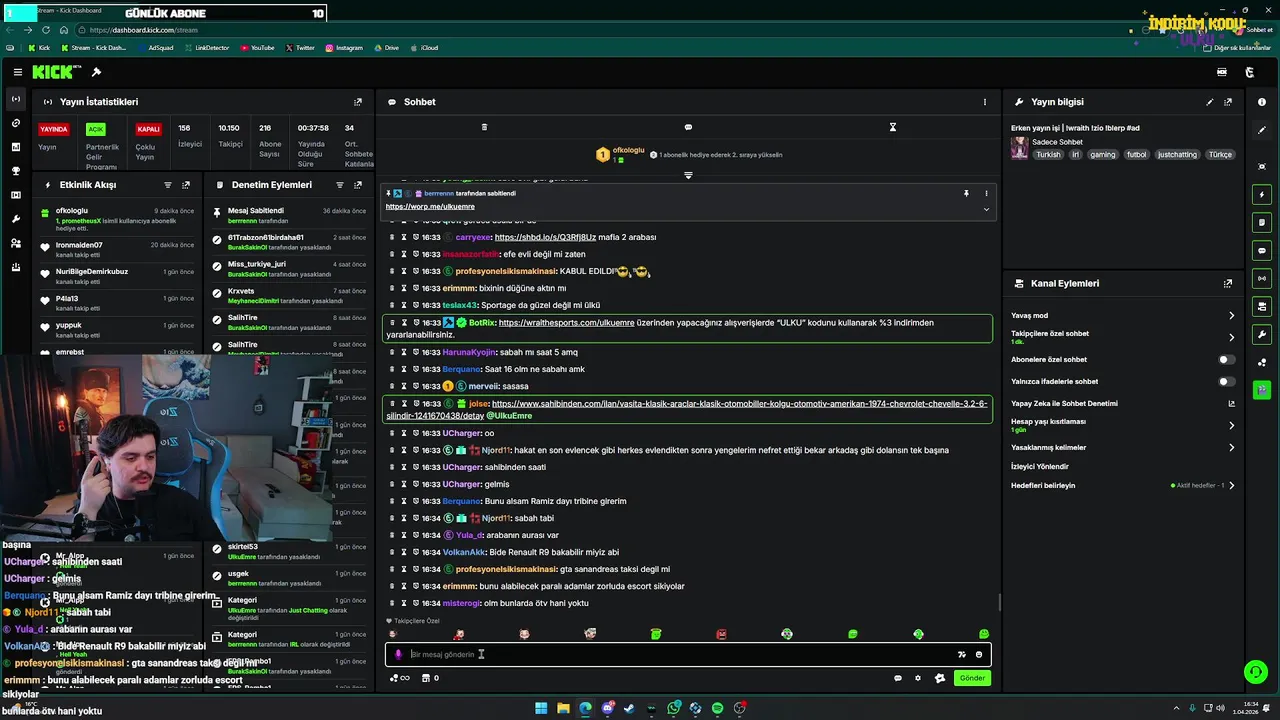Open chat settings gear below message box
The height and width of the screenshot is (720, 1280).
click(918, 678)
